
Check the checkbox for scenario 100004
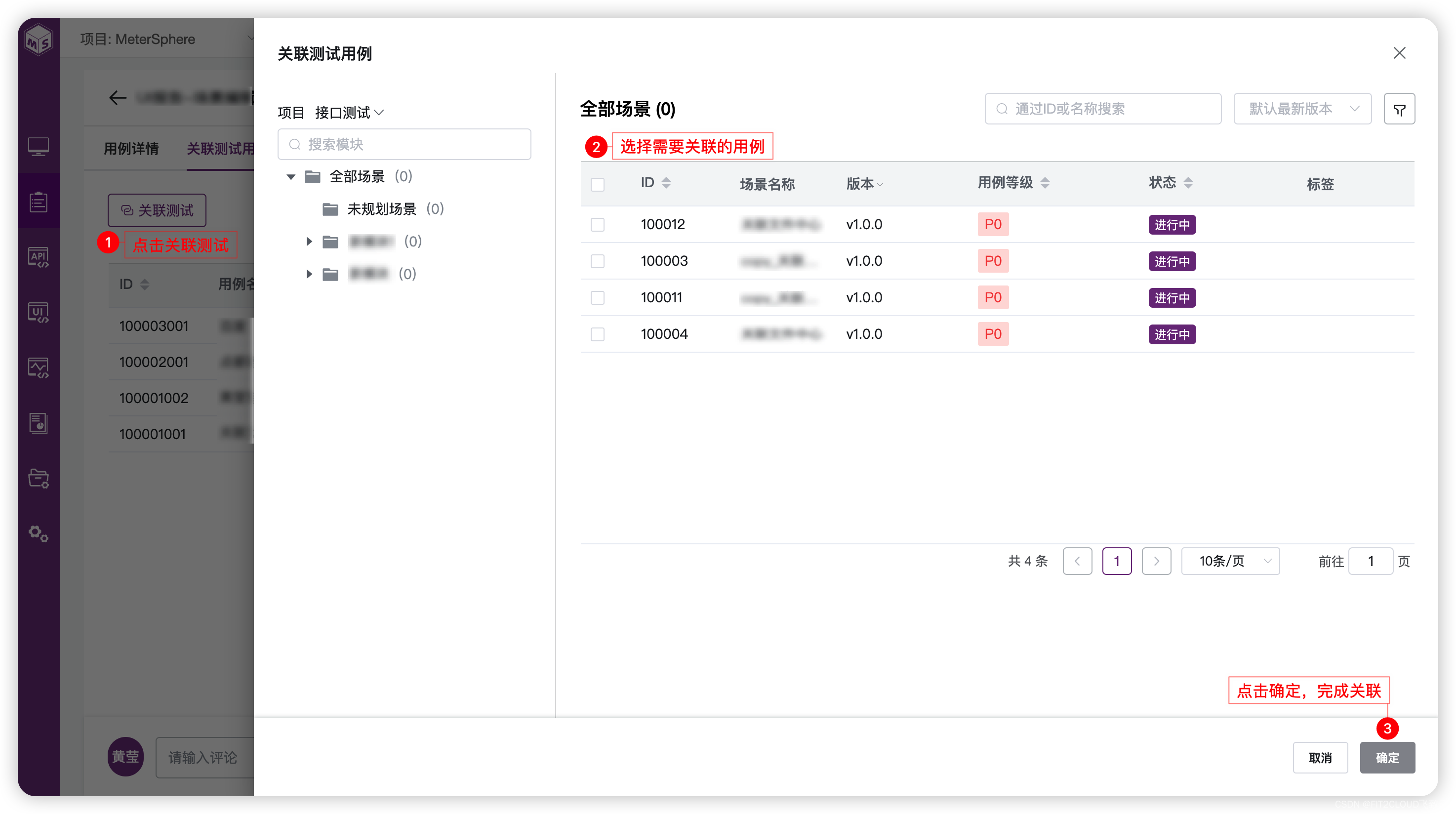(x=598, y=334)
